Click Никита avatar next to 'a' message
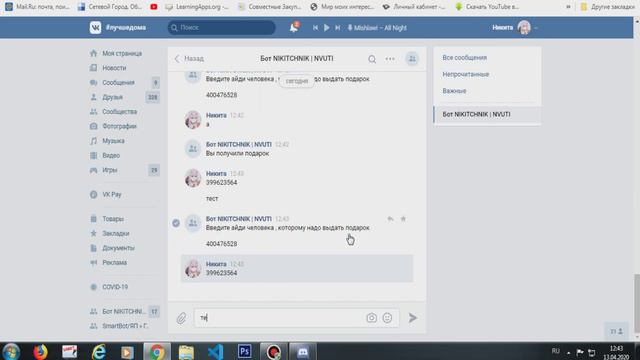640x360 pixels. point(193,120)
